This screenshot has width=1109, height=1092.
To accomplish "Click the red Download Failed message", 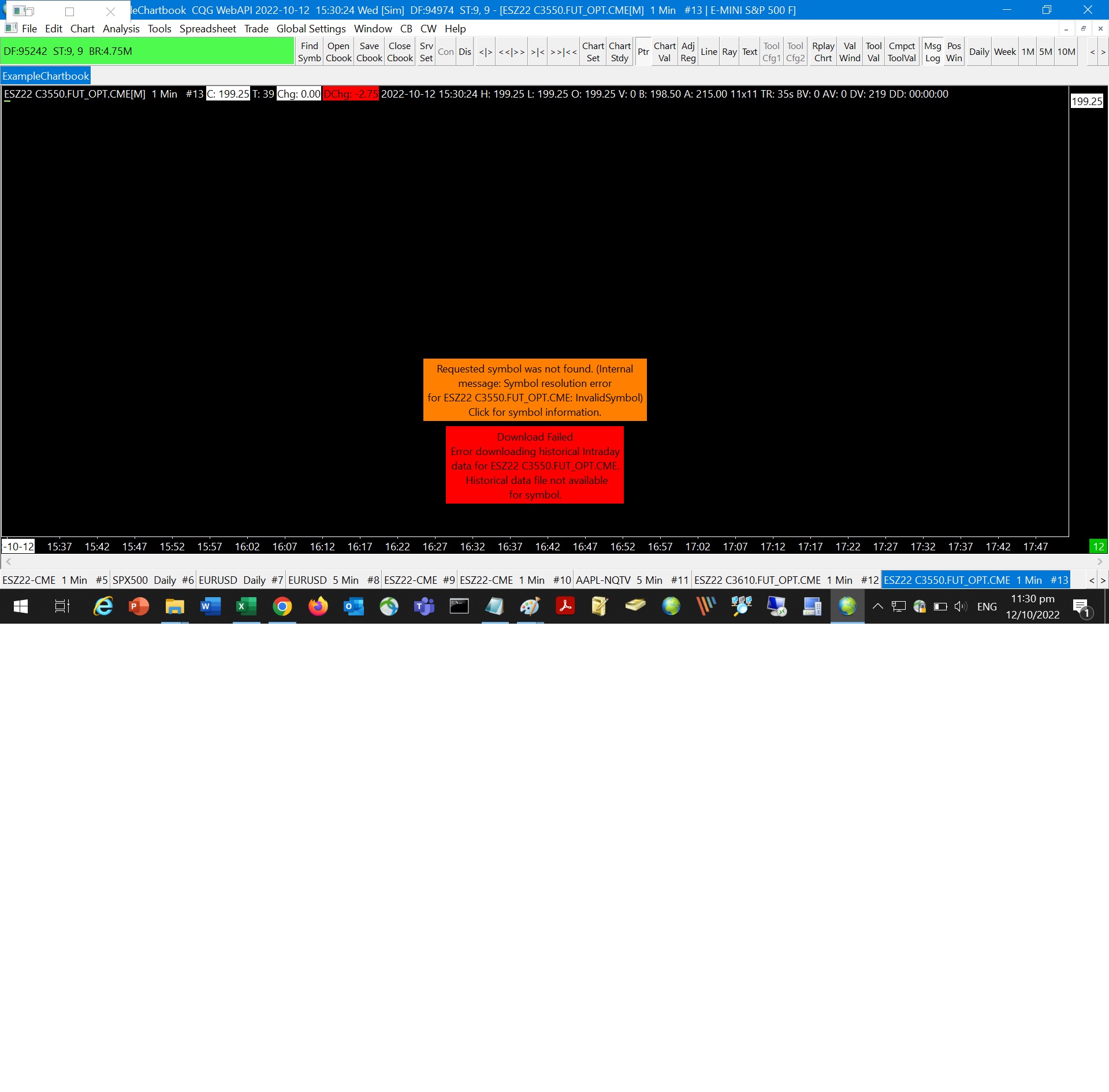I will click(534, 465).
